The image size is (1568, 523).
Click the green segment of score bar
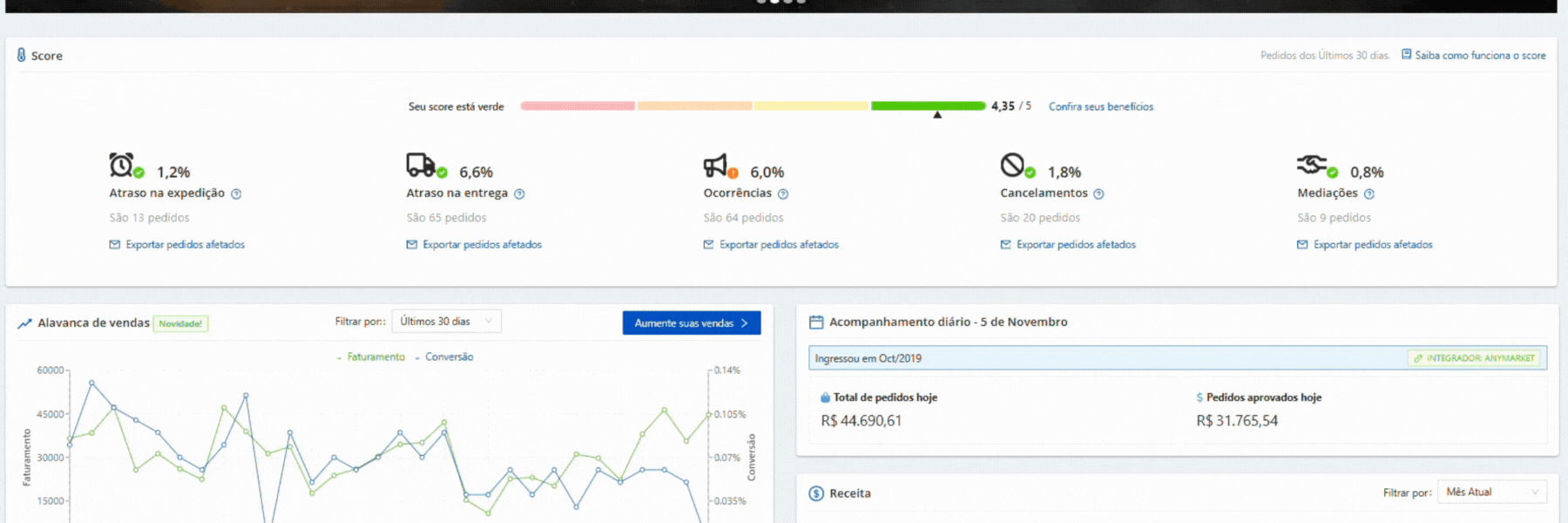(x=928, y=105)
